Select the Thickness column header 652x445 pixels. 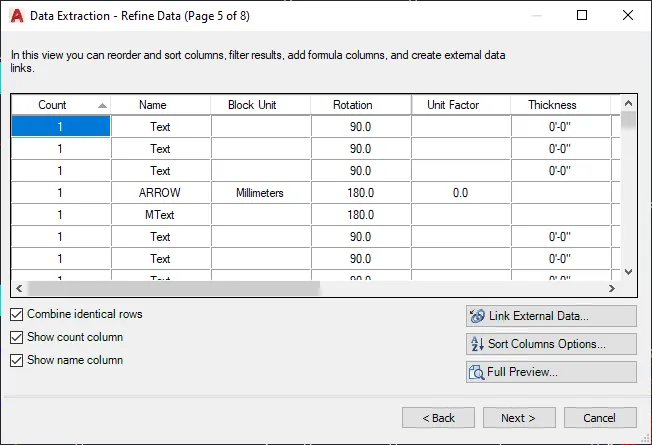click(x=561, y=105)
